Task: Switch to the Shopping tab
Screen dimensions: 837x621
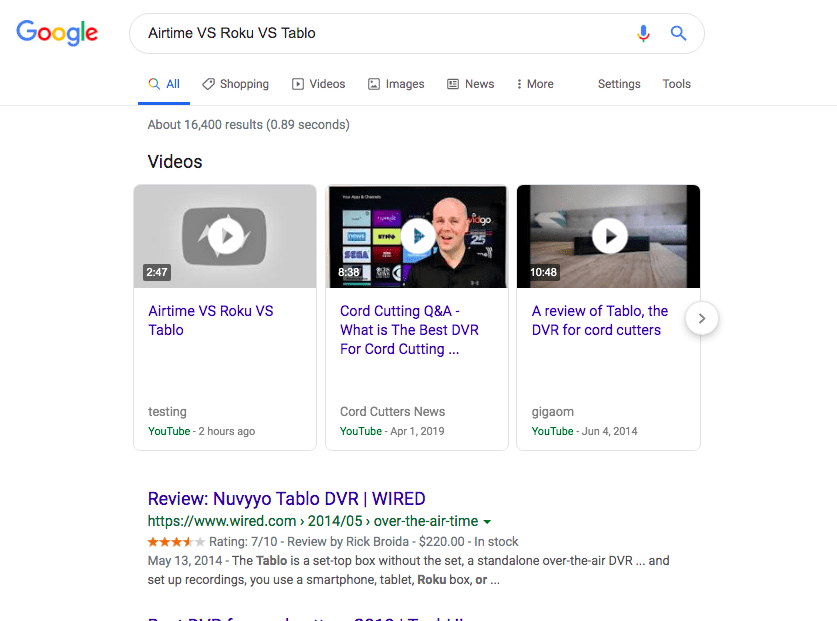Action: tap(235, 84)
